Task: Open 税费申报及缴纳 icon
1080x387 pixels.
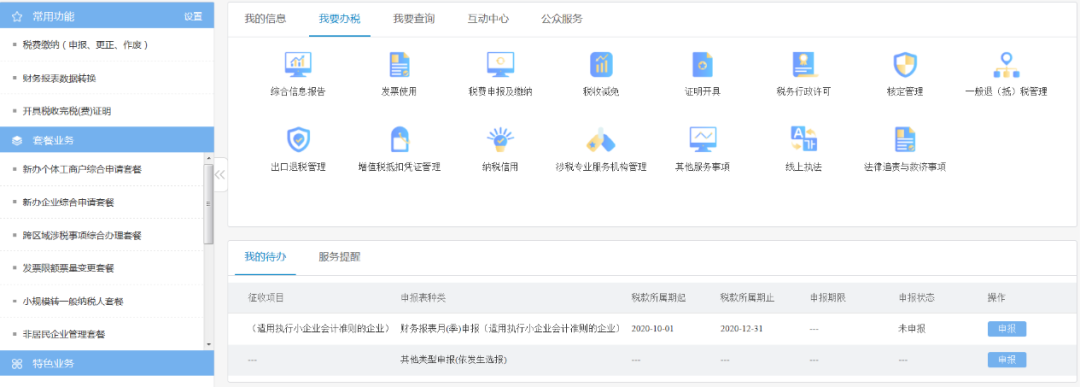Action: pyautogui.click(x=500, y=65)
